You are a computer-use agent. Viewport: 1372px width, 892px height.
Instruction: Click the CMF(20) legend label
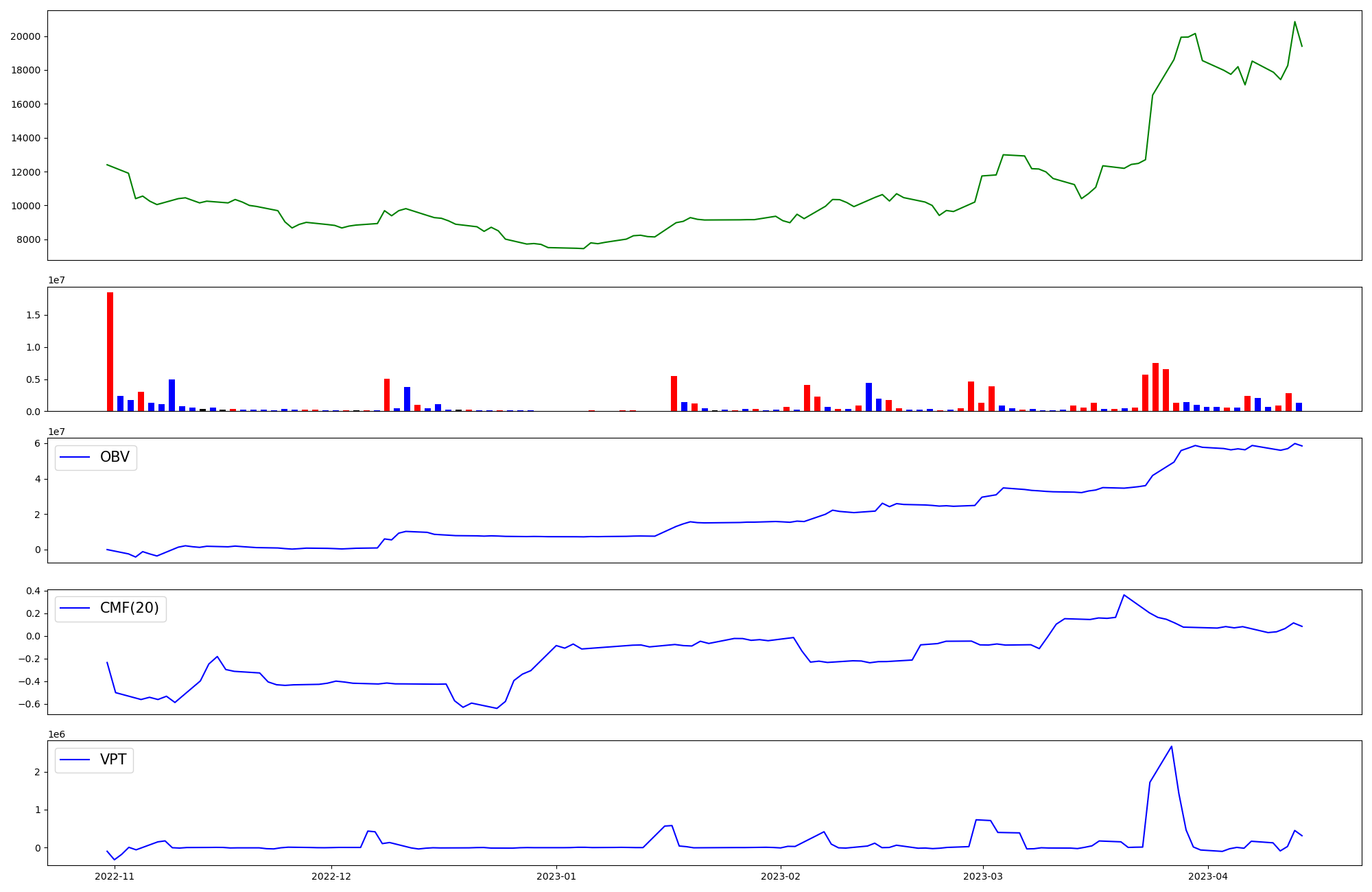(129, 609)
